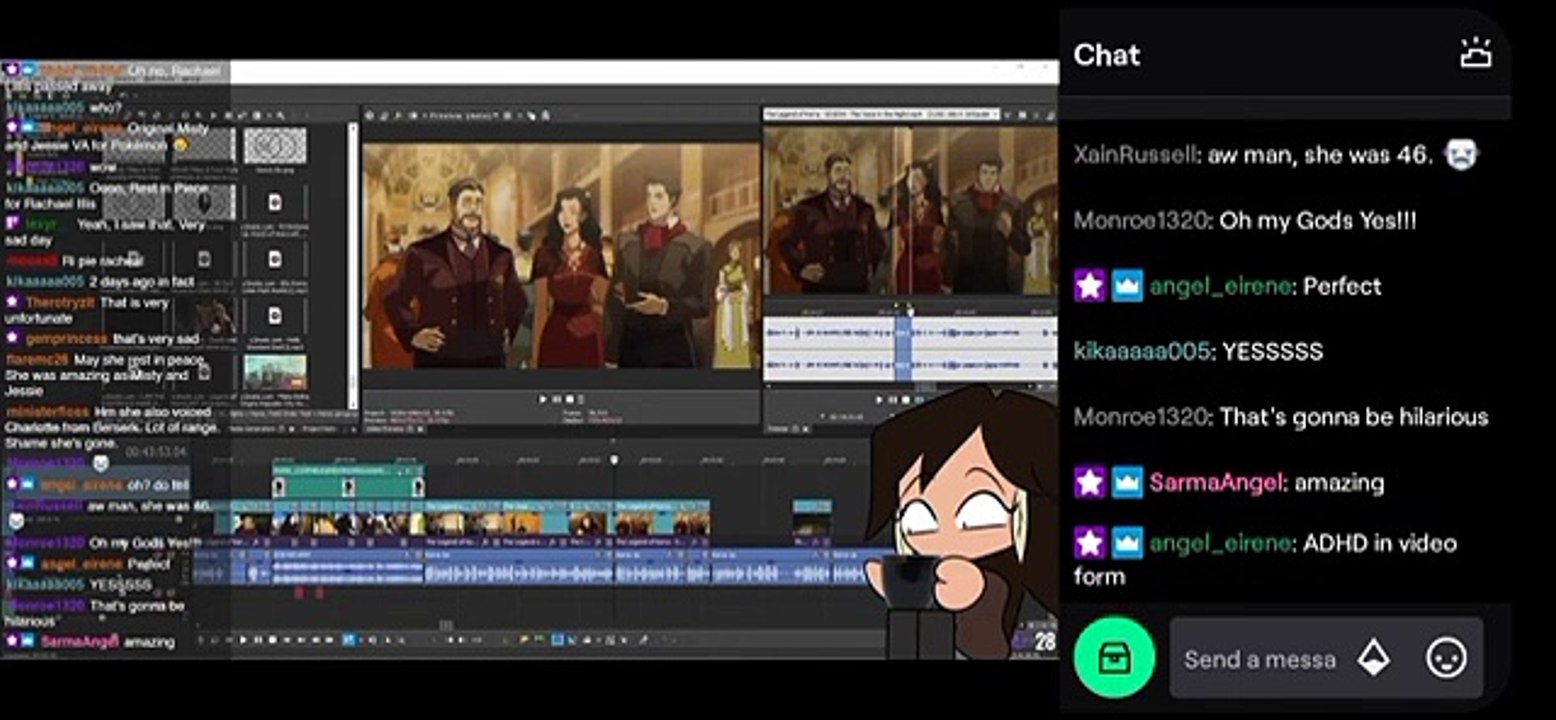Tap kikaaaaa005 username in Chat panel
The width and height of the screenshot is (1556, 720).
pos(1140,351)
